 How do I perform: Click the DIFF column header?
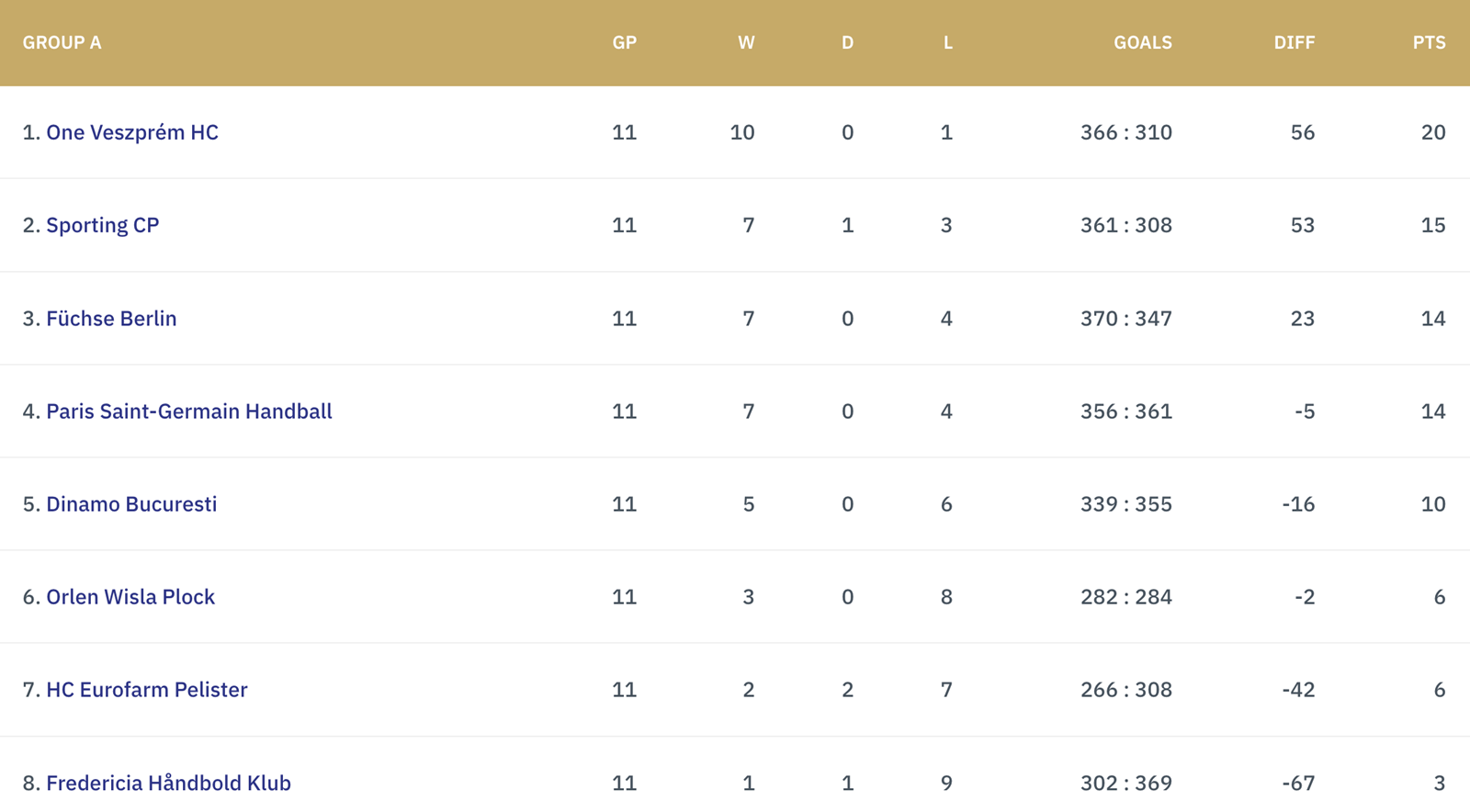pos(1295,42)
